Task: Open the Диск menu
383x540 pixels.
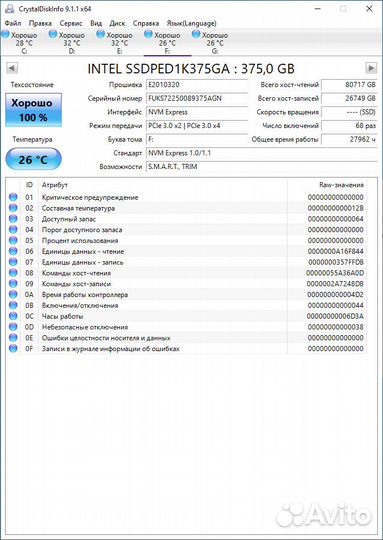Action: point(117,23)
